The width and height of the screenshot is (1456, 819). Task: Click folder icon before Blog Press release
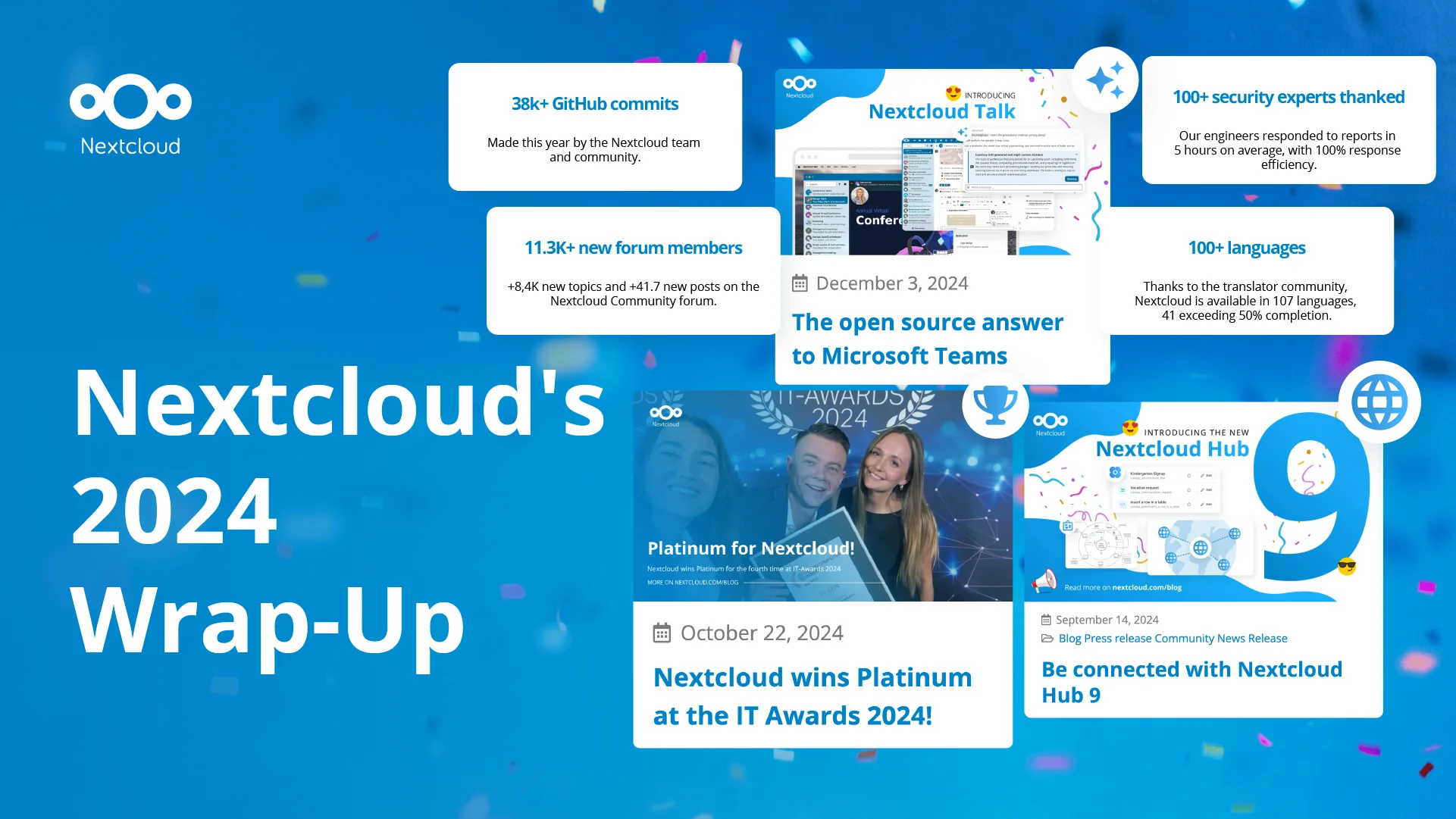point(1047,639)
